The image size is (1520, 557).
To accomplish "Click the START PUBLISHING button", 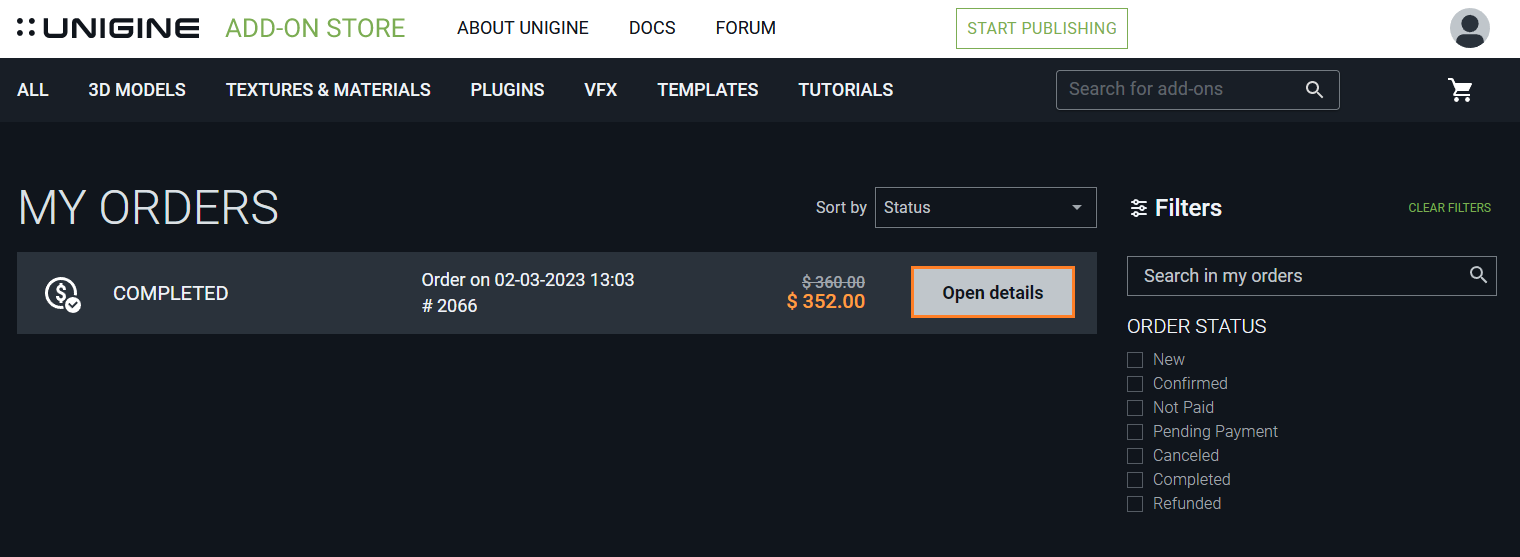I will click(x=1042, y=28).
